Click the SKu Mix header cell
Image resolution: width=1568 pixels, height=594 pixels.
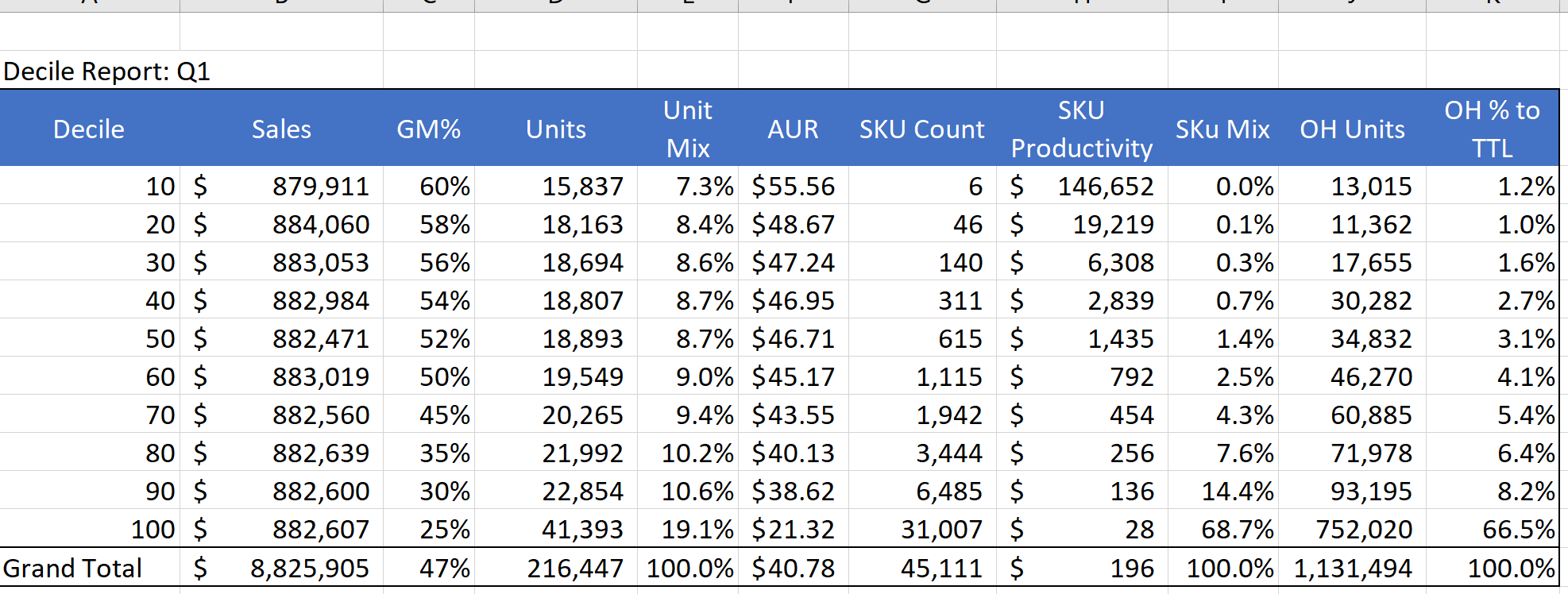(1223, 129)
